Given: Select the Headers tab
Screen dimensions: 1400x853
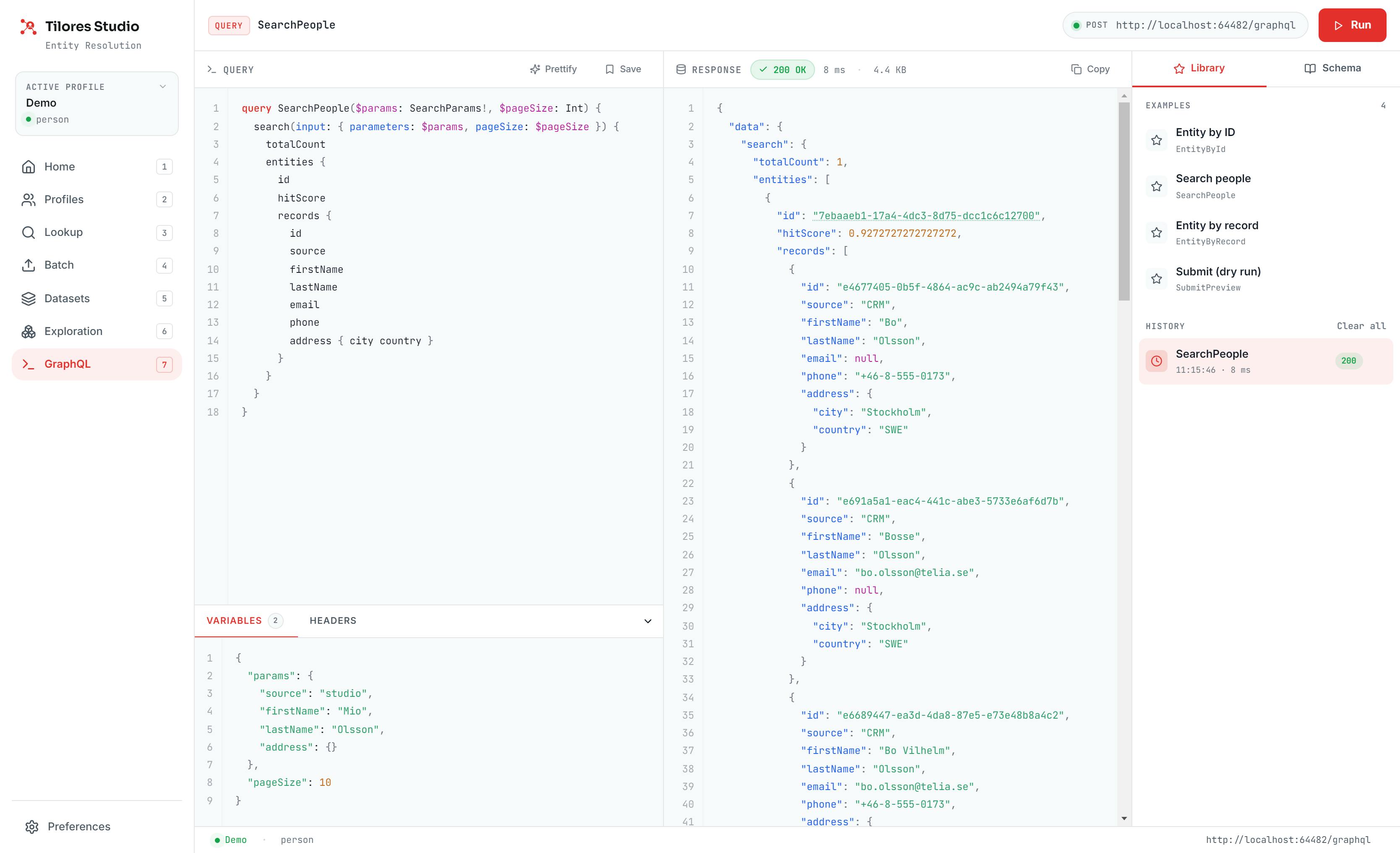Looking at the screenshot, I should tap(333, 620).
